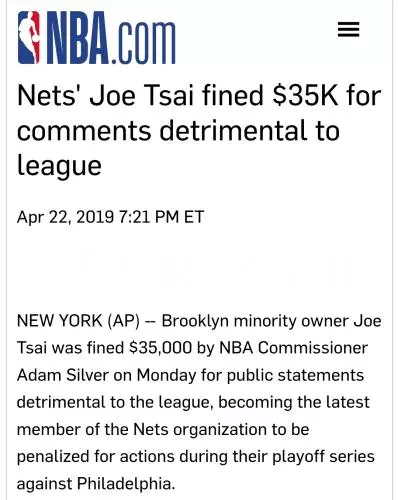Click the "7:21 PM ET" timestamp

point(161,217)
